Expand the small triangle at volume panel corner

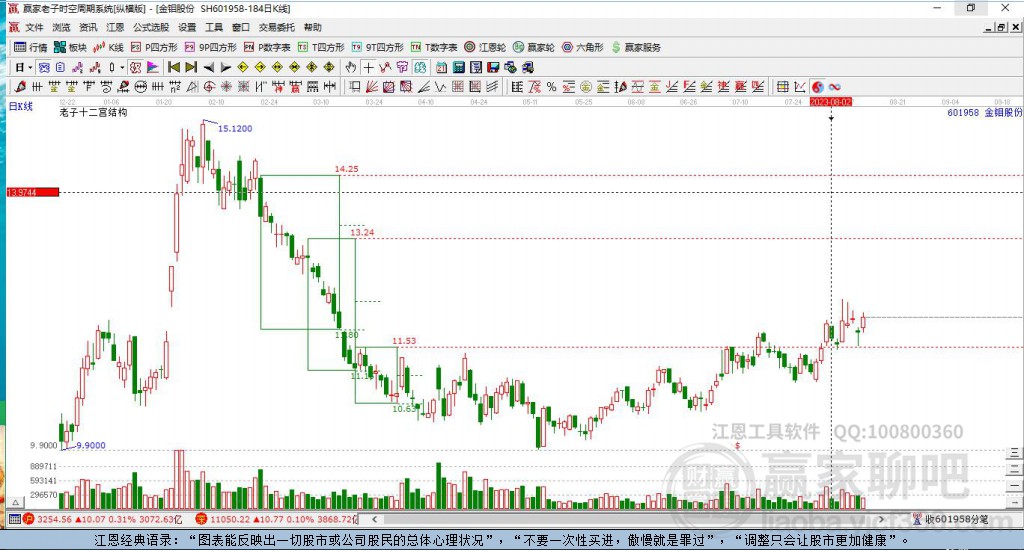coord(16,502)
